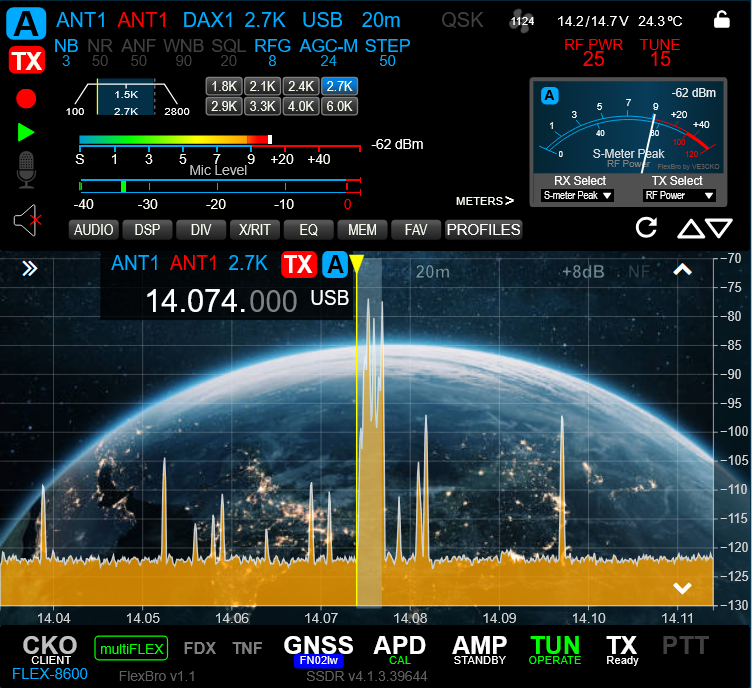Click the up chevron on the panadapter
This screenshot has height=688, width=752.
click(682, 270)
